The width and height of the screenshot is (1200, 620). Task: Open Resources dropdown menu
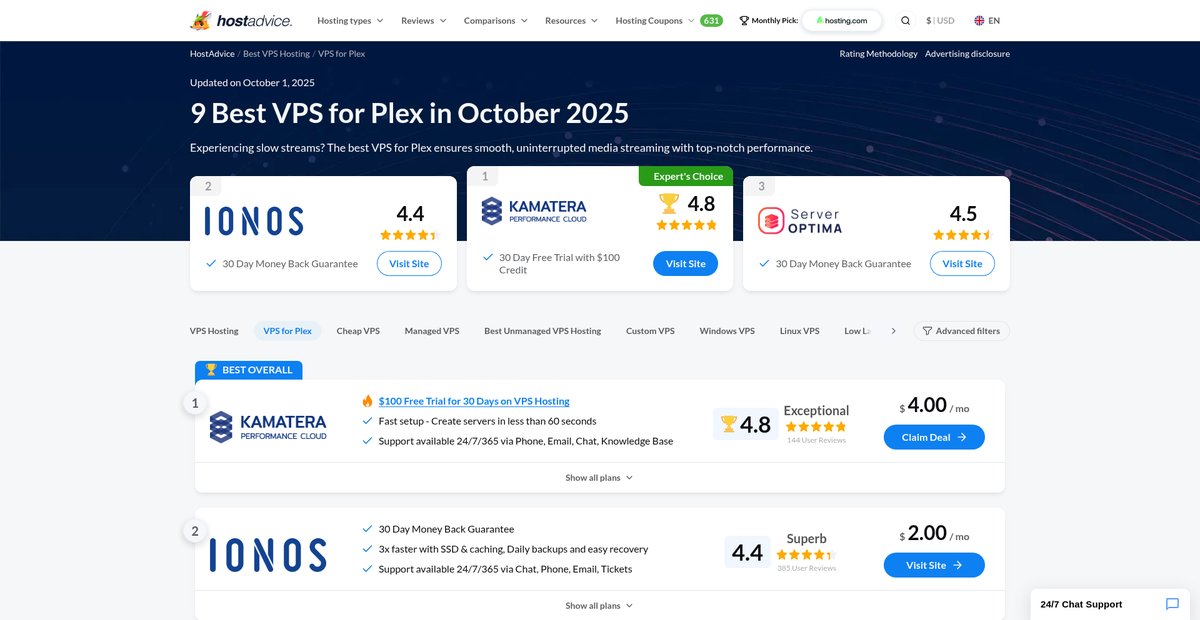[571, 20]
